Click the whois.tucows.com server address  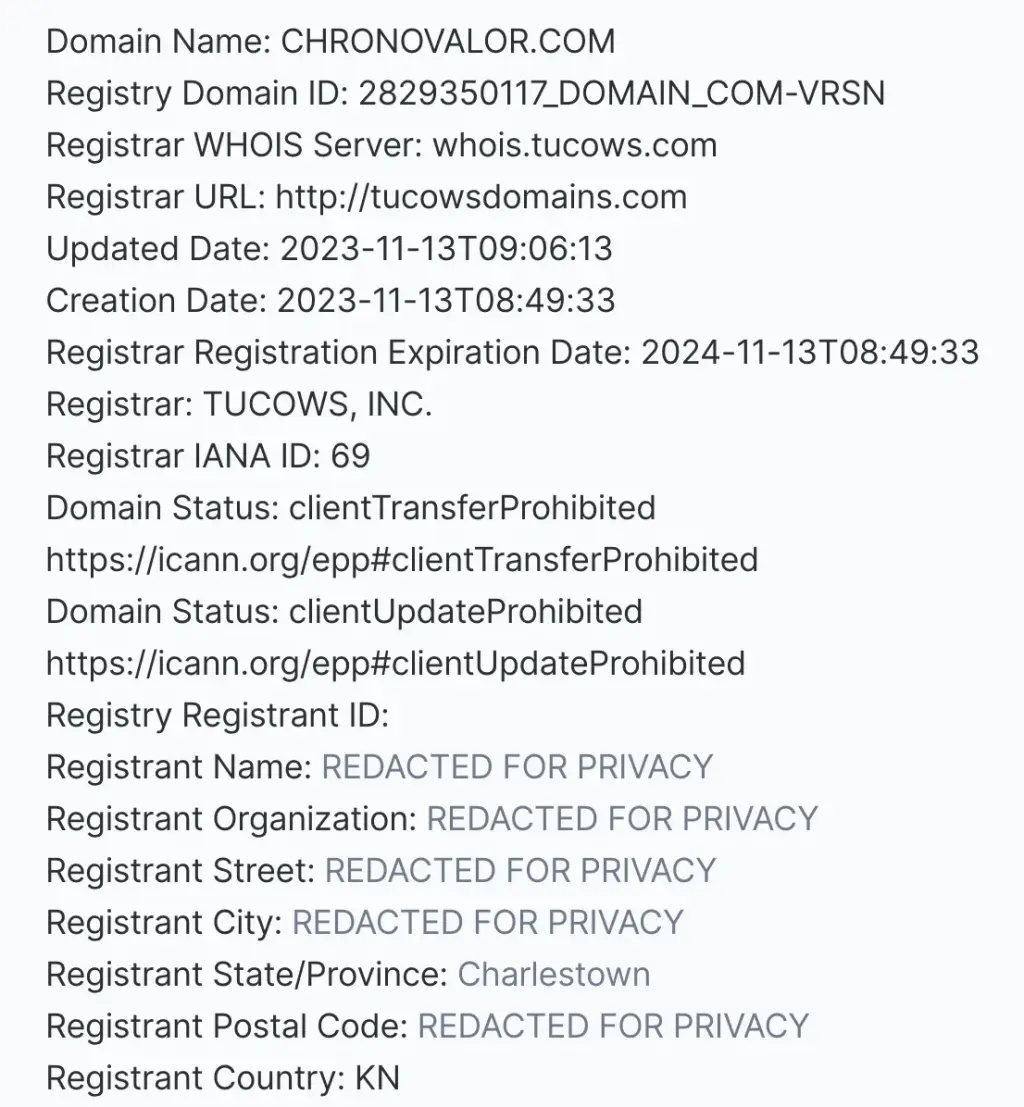(x=575, y=145)
